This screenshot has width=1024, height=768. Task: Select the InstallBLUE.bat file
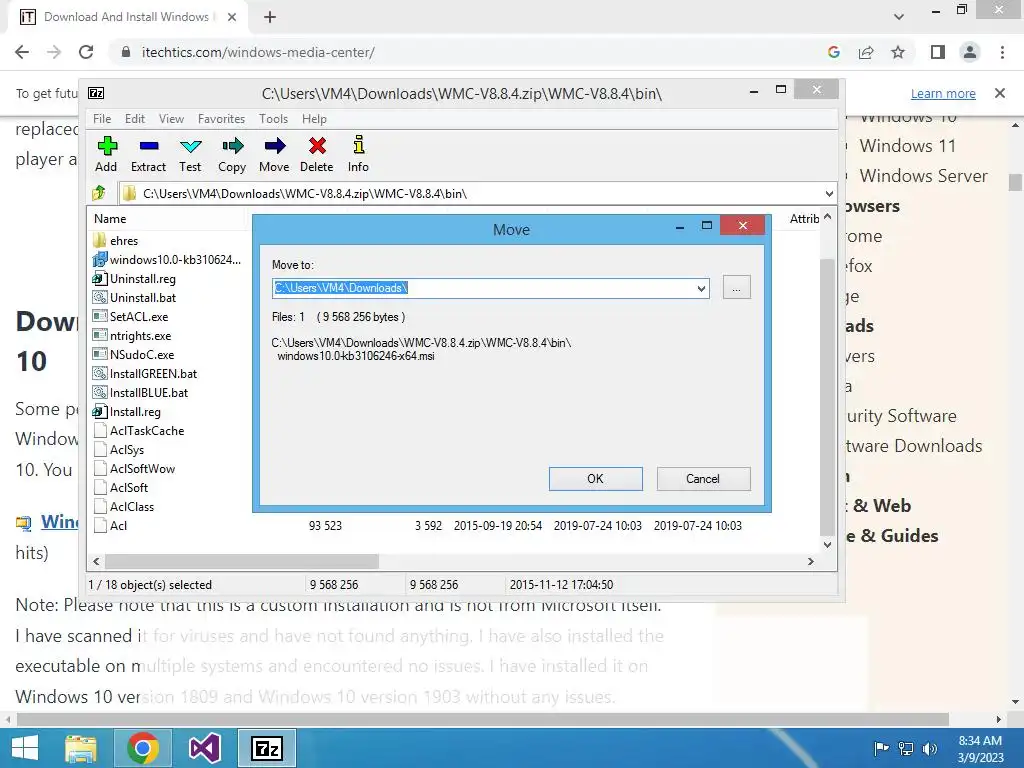(x=140, y=392)
